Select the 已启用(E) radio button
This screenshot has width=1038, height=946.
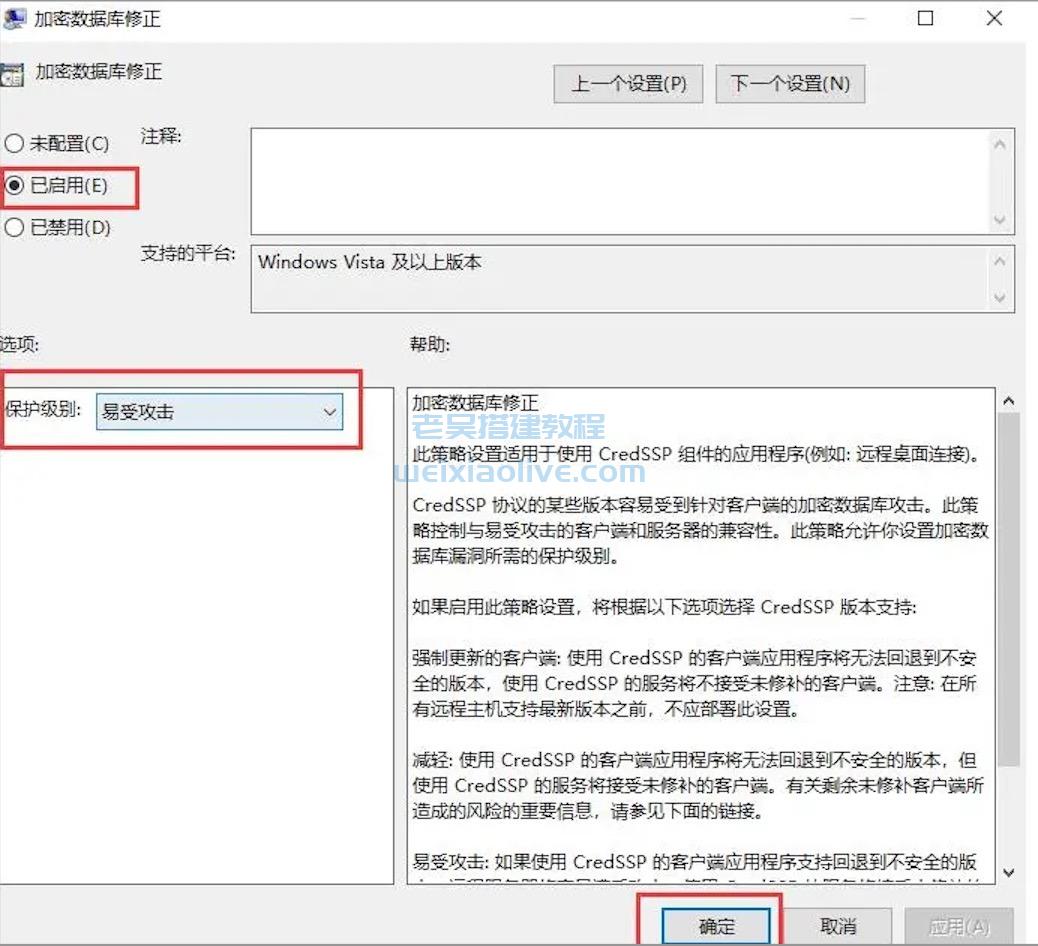15,186
